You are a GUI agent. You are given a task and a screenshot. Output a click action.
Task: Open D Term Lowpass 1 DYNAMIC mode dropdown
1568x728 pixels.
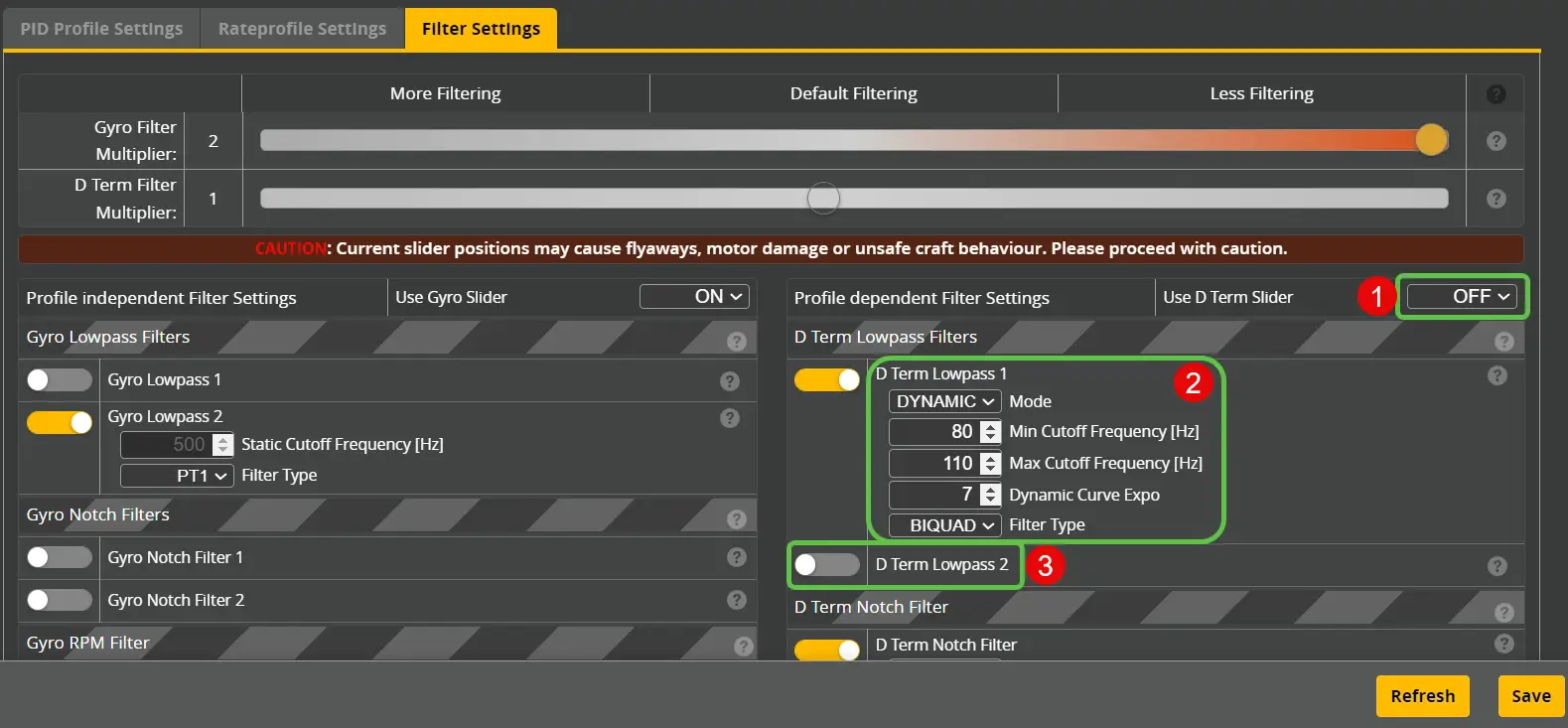[944, 401]
